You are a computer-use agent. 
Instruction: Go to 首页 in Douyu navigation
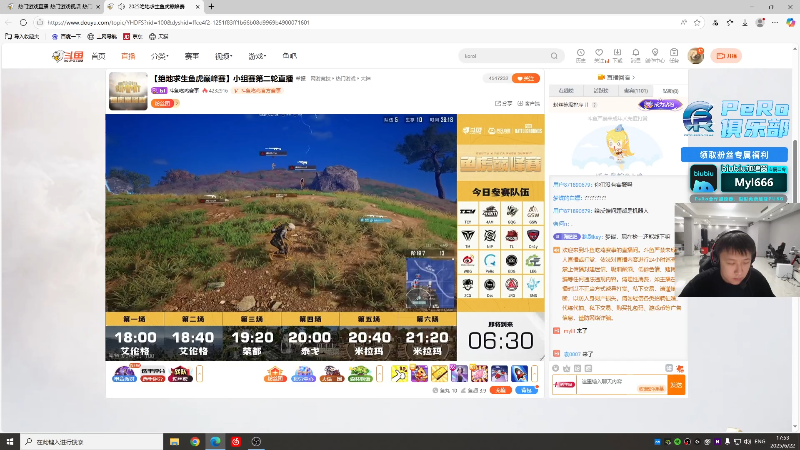pos(98,56)
